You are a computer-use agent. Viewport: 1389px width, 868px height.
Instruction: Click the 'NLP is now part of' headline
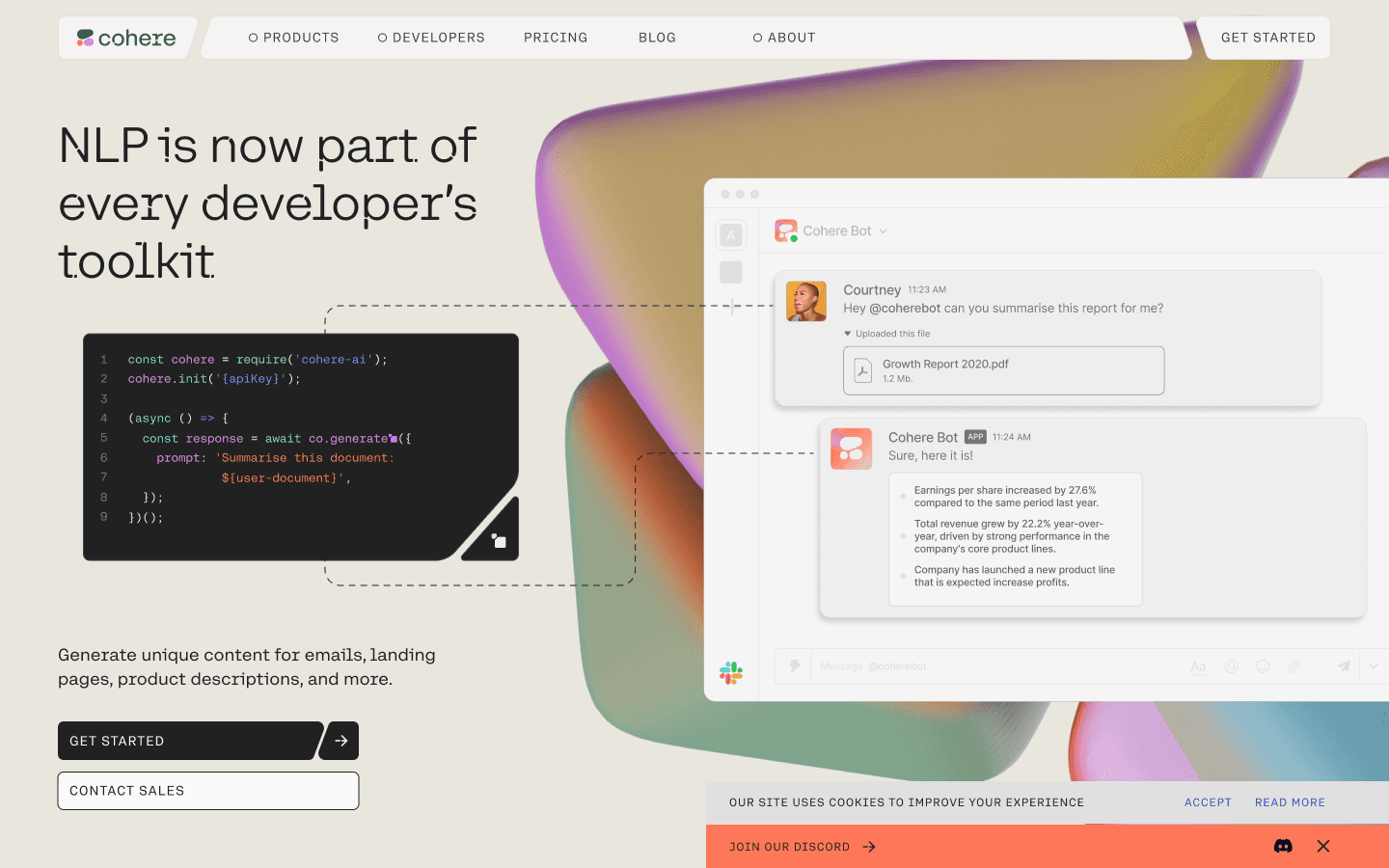[x=267, y=146]
